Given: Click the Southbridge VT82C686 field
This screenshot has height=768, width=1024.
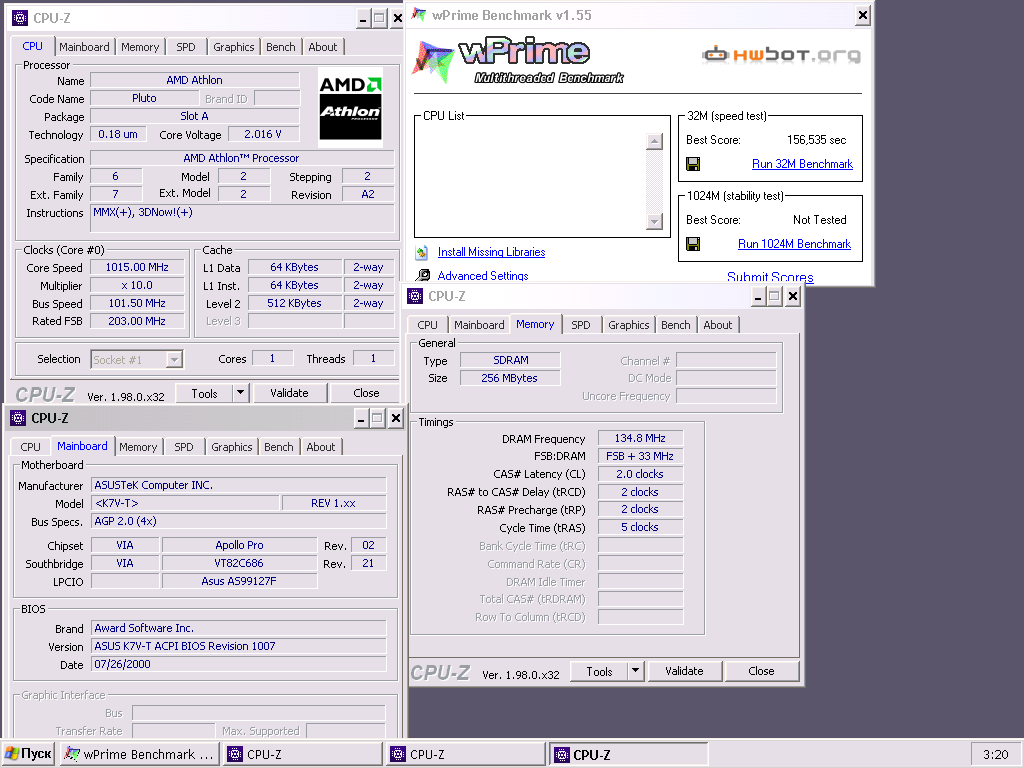Looking at the screenshot, I should (239, 563).
